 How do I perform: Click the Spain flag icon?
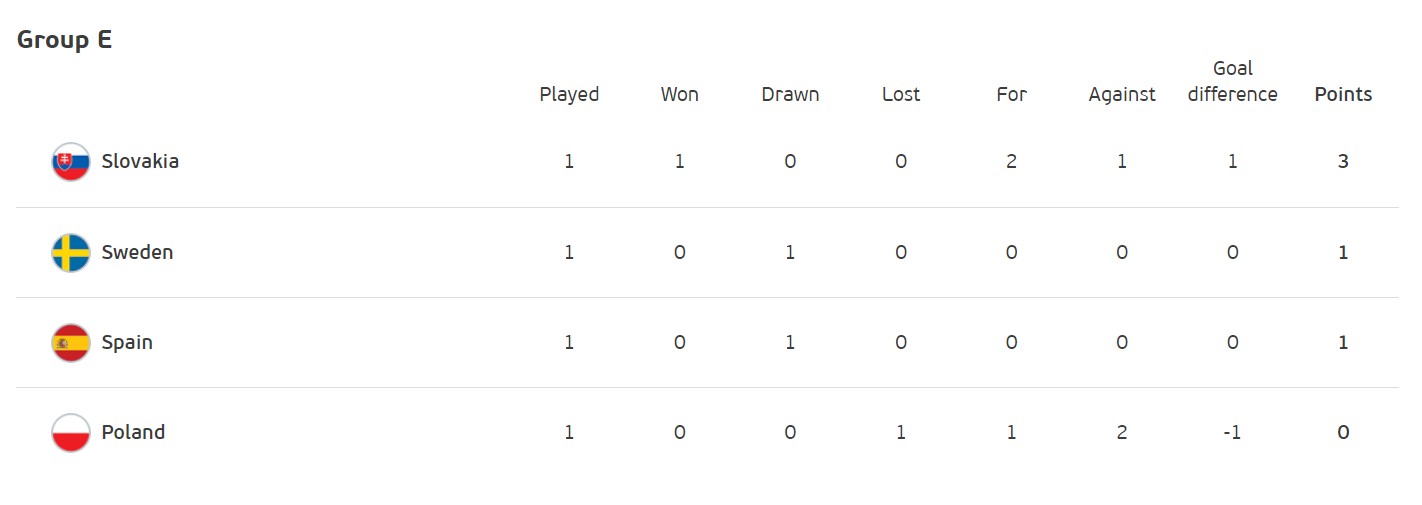coord(71,343)
